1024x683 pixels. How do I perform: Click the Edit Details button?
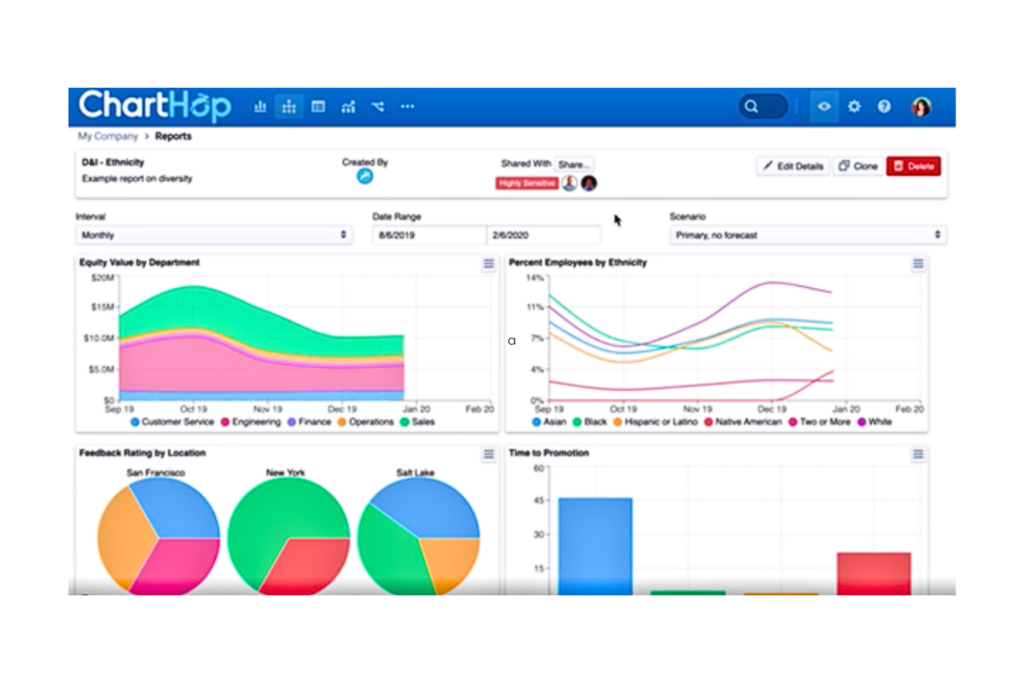pyautogui.click(x=792, y=166)
